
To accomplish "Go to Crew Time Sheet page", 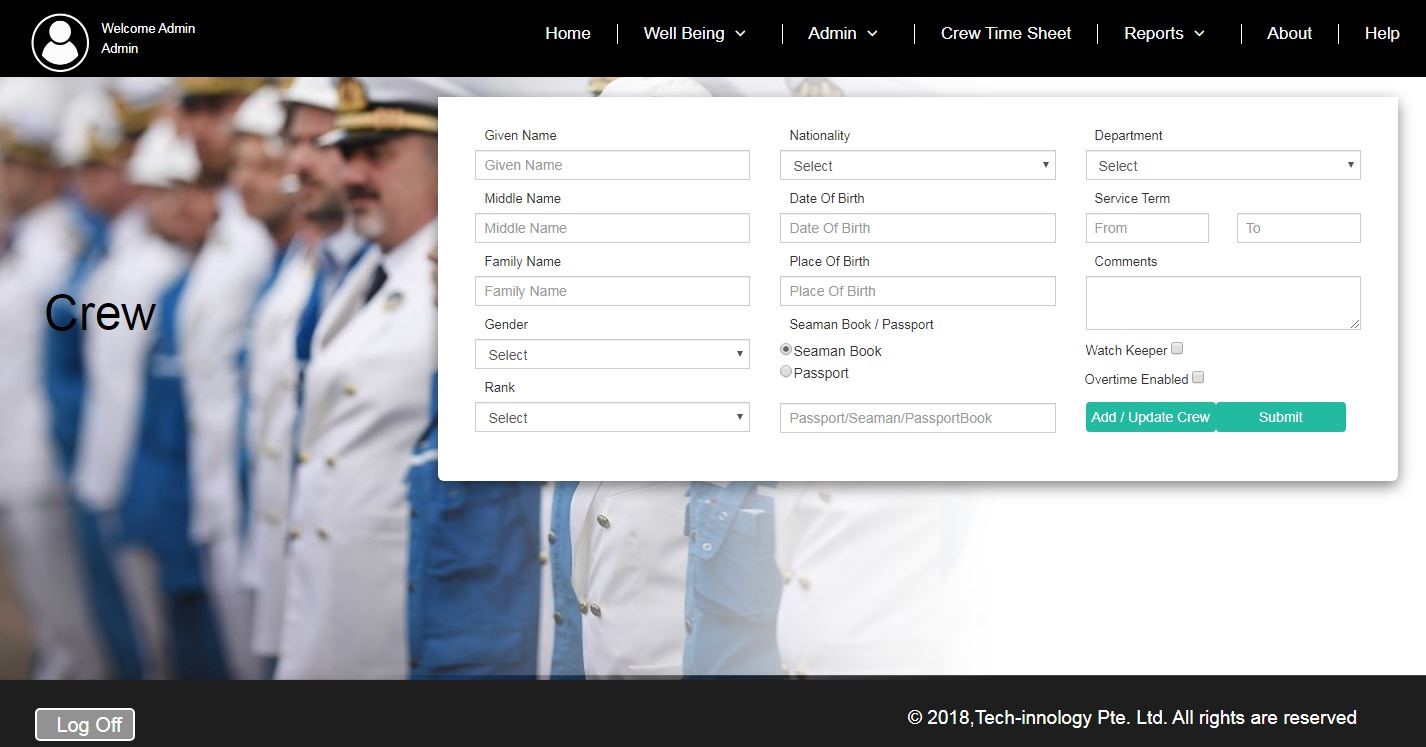I will [x=1005, y=34].
